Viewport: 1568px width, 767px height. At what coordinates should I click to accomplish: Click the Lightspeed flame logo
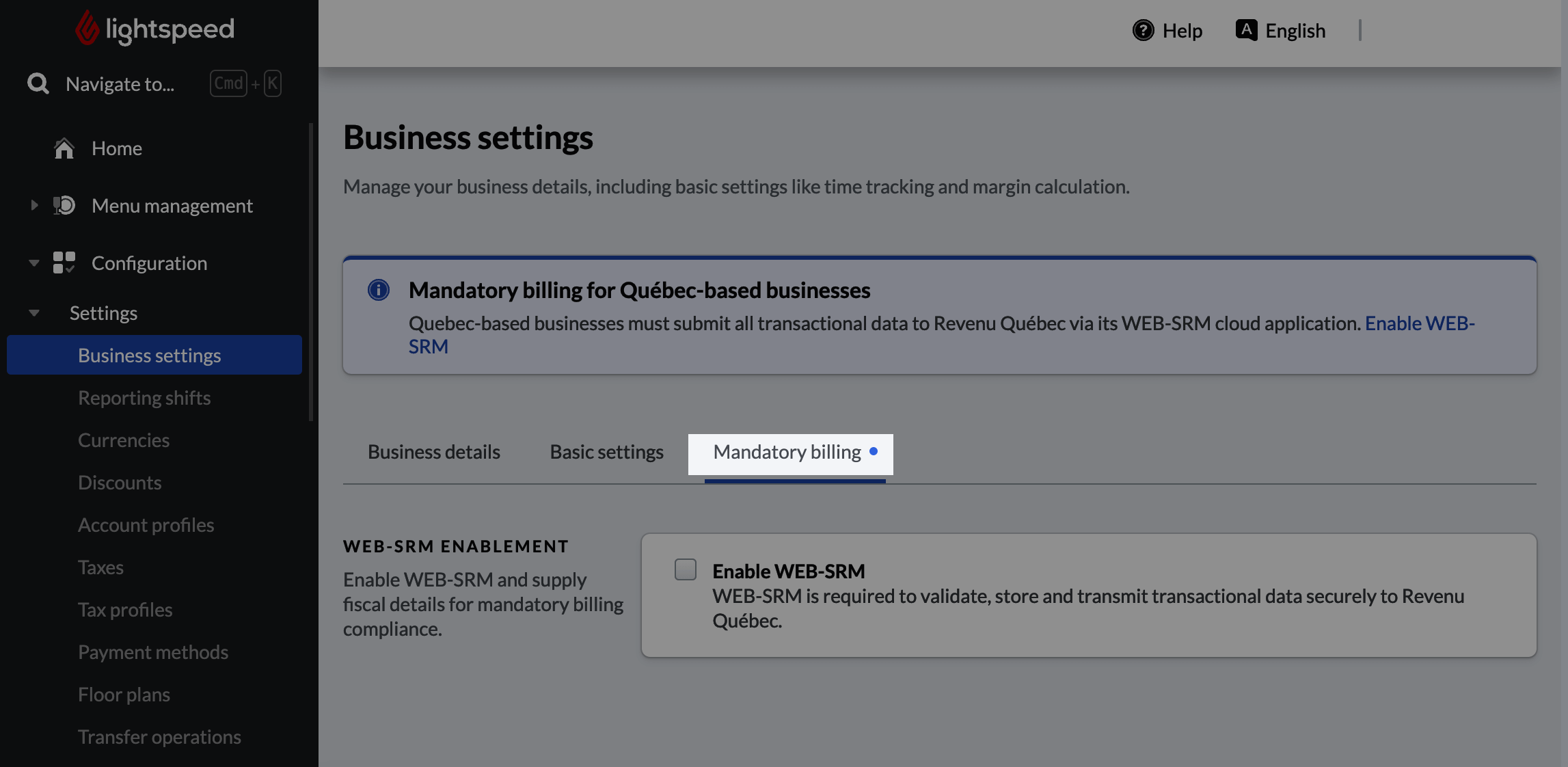pos(87,28)
